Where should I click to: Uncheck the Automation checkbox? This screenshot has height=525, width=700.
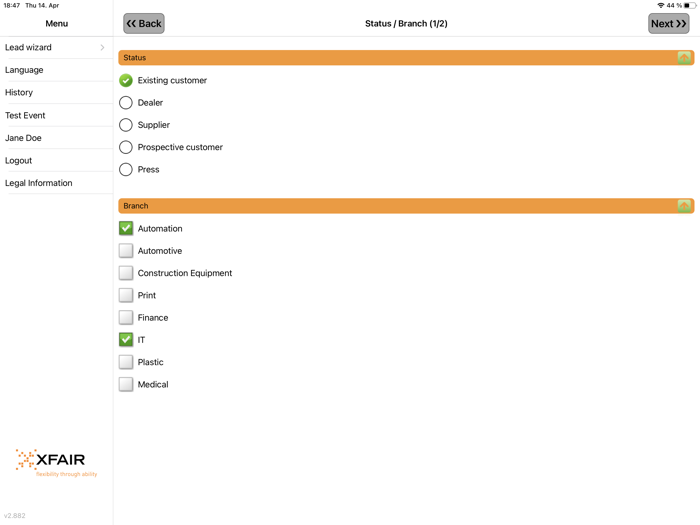126,229
